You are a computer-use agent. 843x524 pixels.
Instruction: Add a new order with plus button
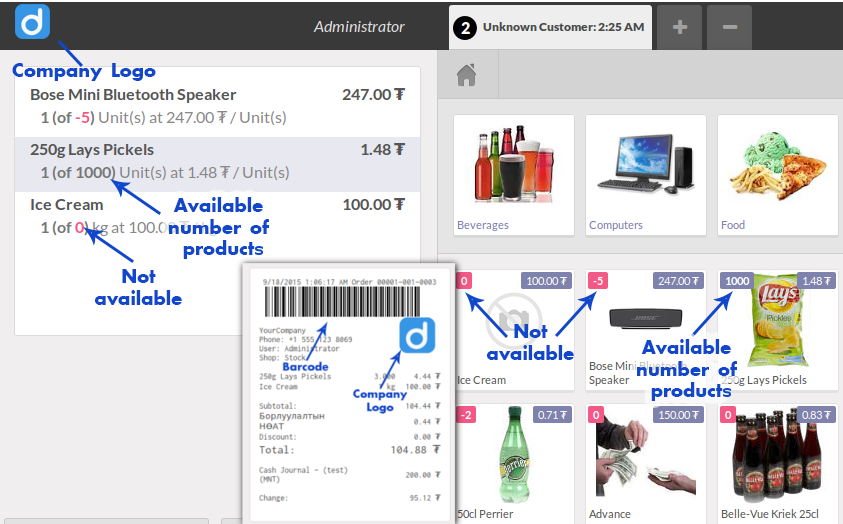coord(680,27)
